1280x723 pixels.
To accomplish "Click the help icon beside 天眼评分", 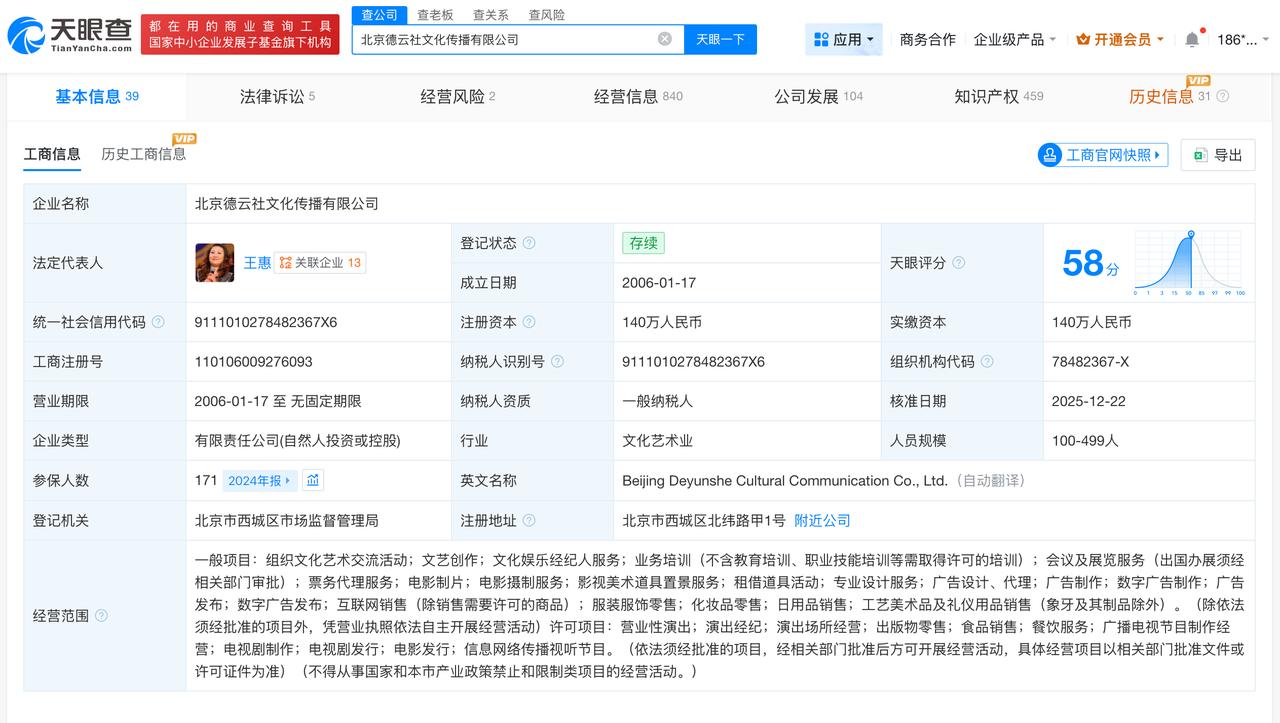I will click(x=958, y=263).
